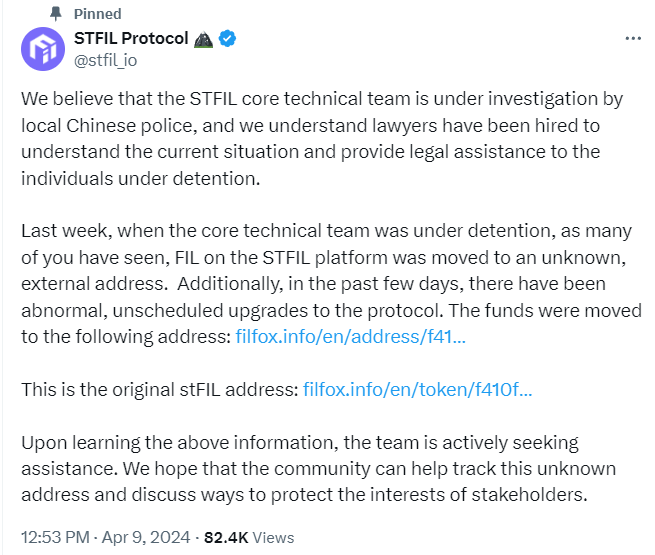This screenshot has height=555, width=655.
Task: Click the paragraph starting 'Upon learning the above'
Action: pos(318,469)
